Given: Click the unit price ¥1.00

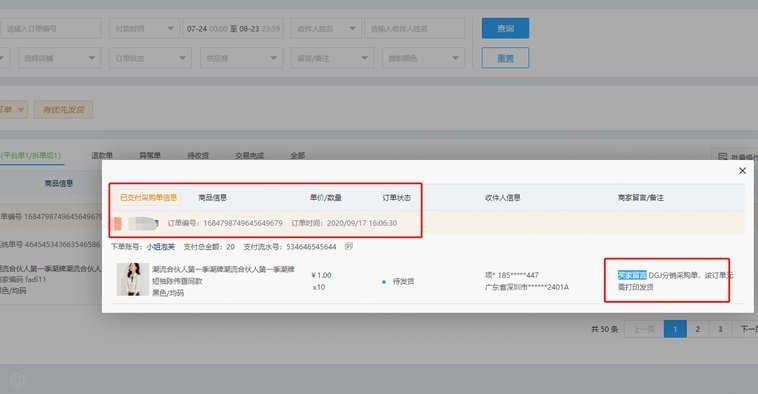Looking at the screenshot, I should (321, 275).
